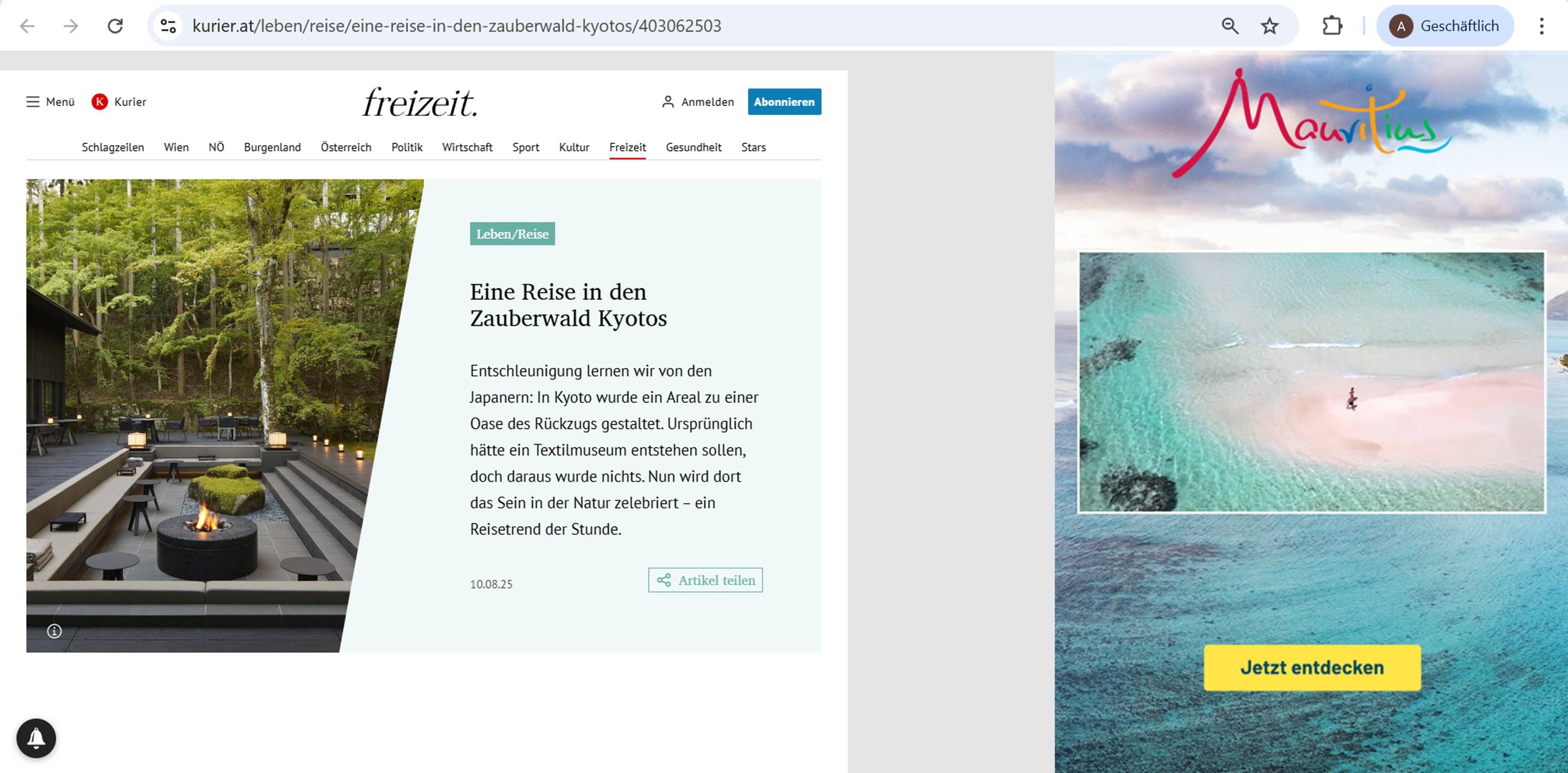The height and width of the screenshot is (773, 1568).
Task: Click the Anmelden user icon
Action: [667, 102]
